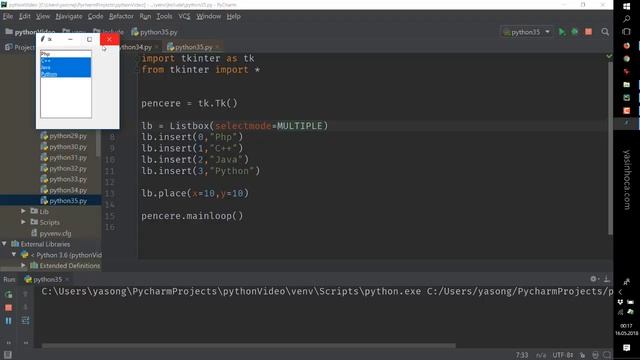Expand Extended Definitions node
This screenshot has width=640, height=360.
(23, 265)
